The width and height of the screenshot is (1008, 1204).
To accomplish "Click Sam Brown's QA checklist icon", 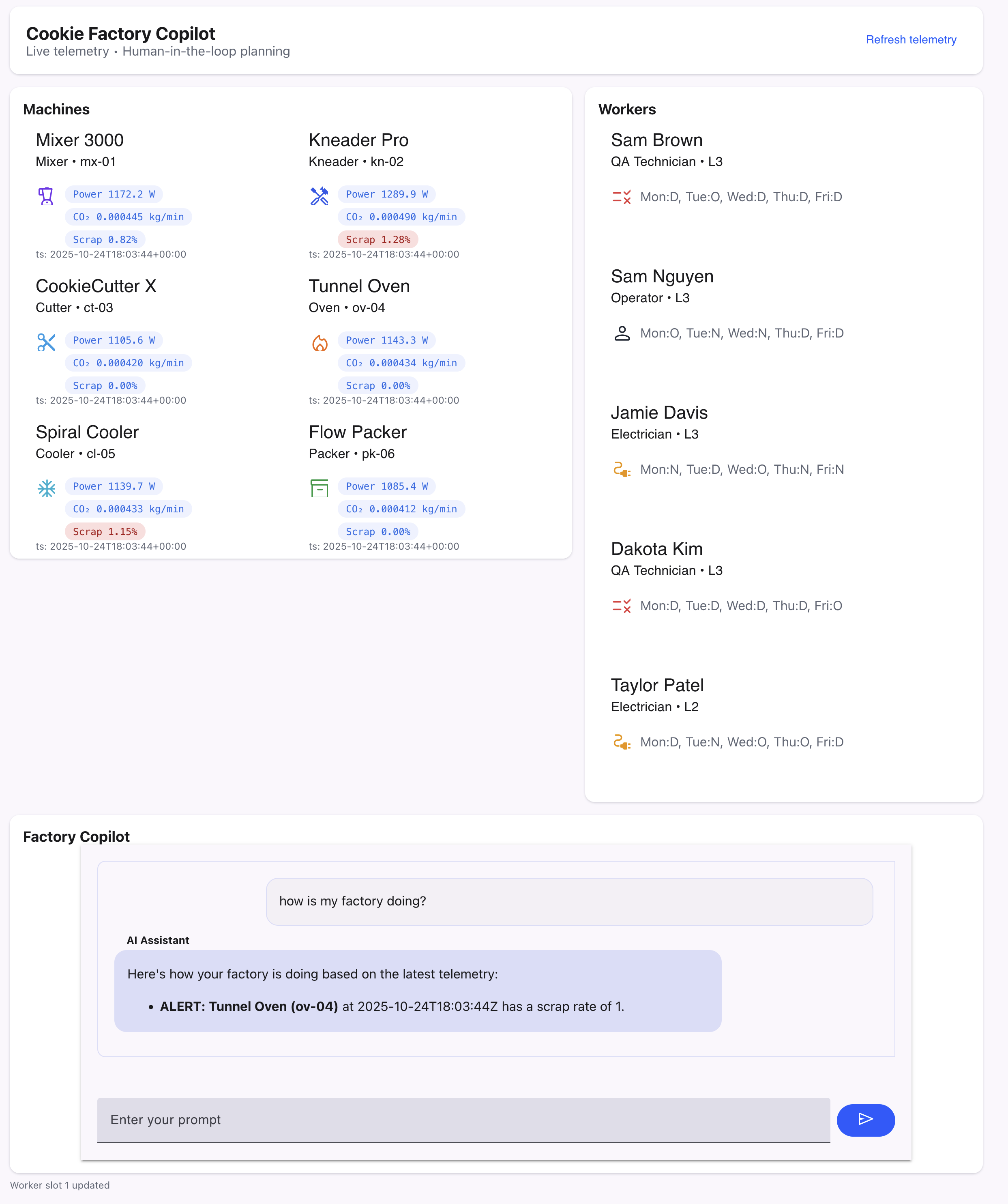I will [622, 197].
